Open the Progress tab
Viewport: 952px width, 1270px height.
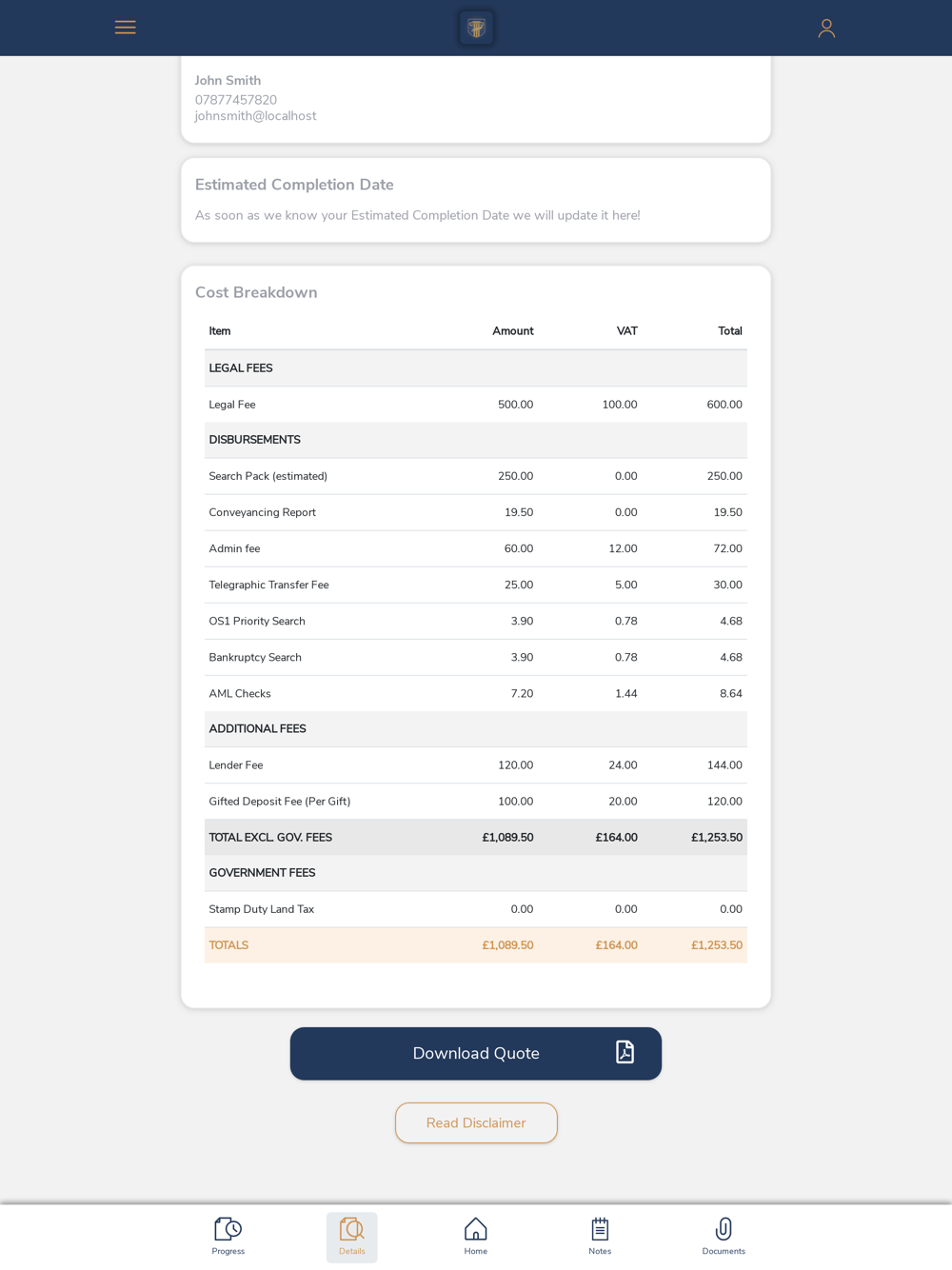point(228,1237)
